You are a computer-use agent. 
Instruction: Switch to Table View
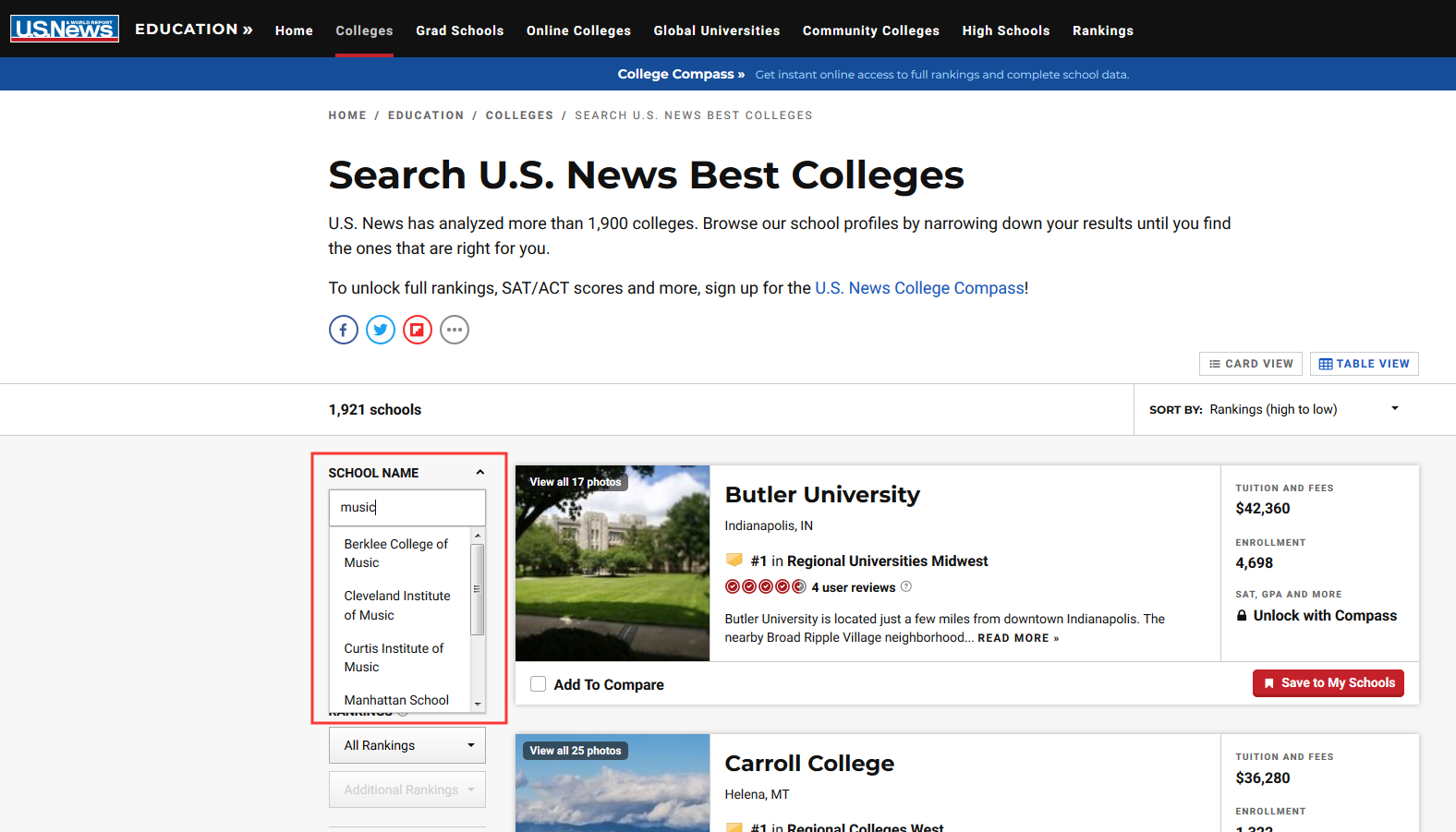[x=1365, y=364]
